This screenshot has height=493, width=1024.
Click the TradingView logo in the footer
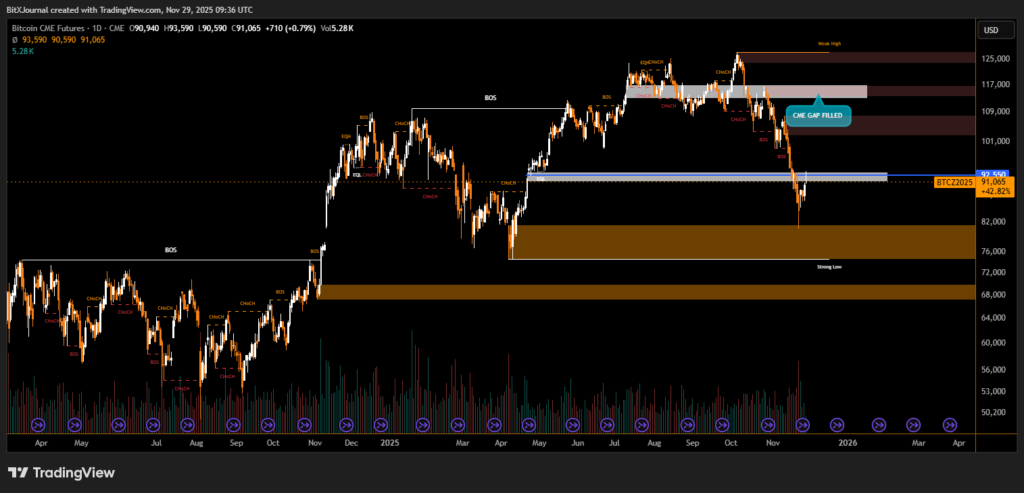tap(61, 472)
